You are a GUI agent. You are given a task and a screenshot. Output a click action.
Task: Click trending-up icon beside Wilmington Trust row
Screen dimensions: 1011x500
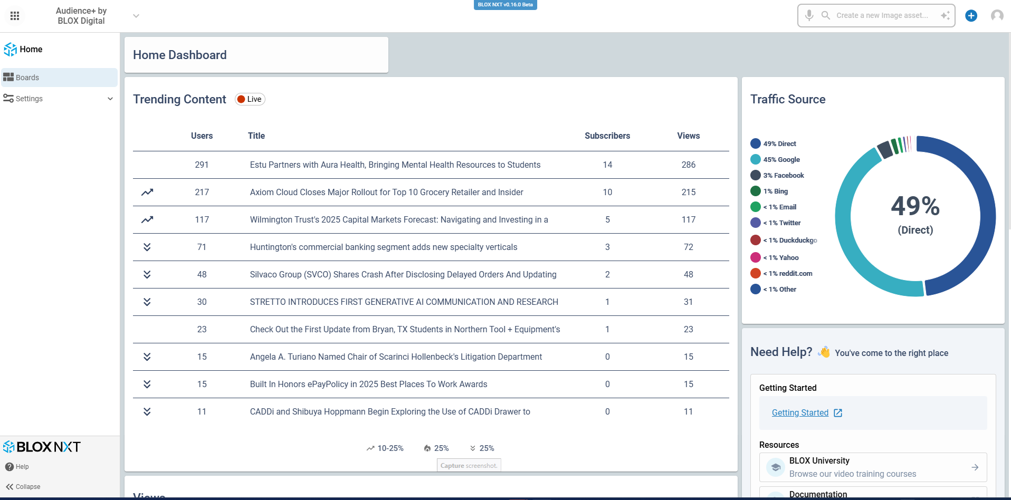coord(147,219)
